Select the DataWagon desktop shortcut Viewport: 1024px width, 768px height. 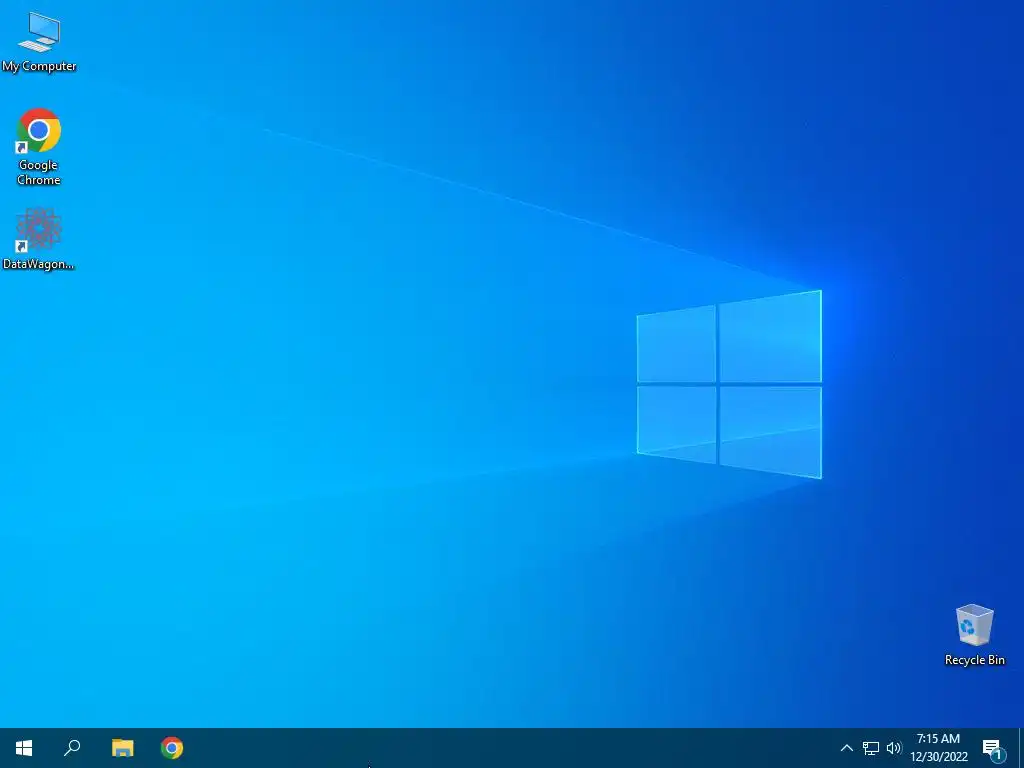[39, 239]
